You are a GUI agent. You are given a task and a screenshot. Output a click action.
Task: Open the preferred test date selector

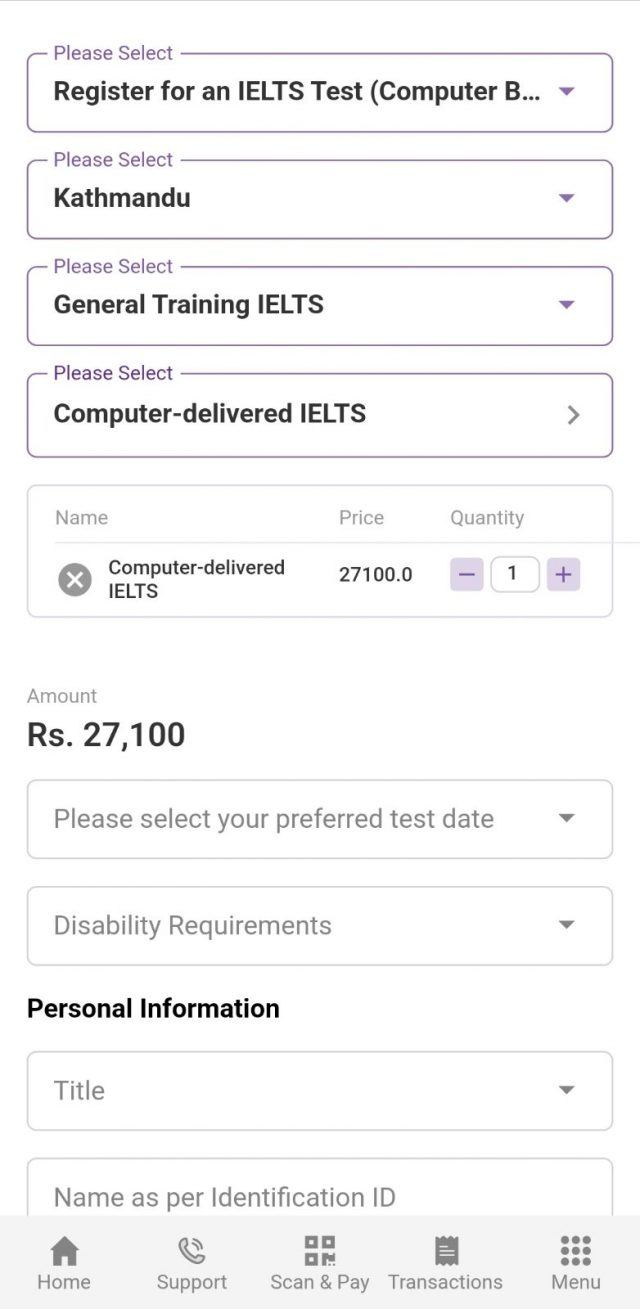click(320, 818)
